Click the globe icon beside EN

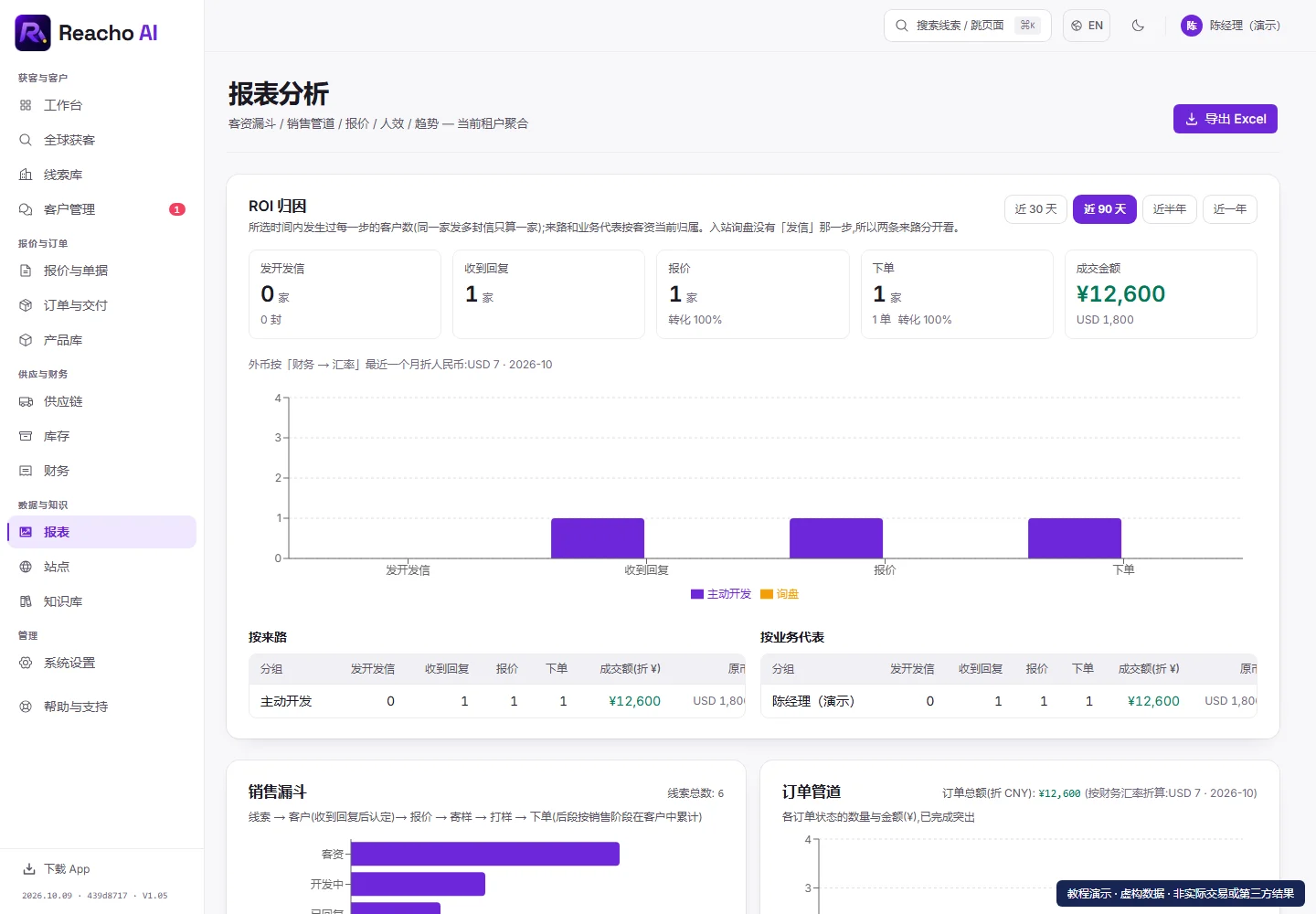coord(1077,26)
